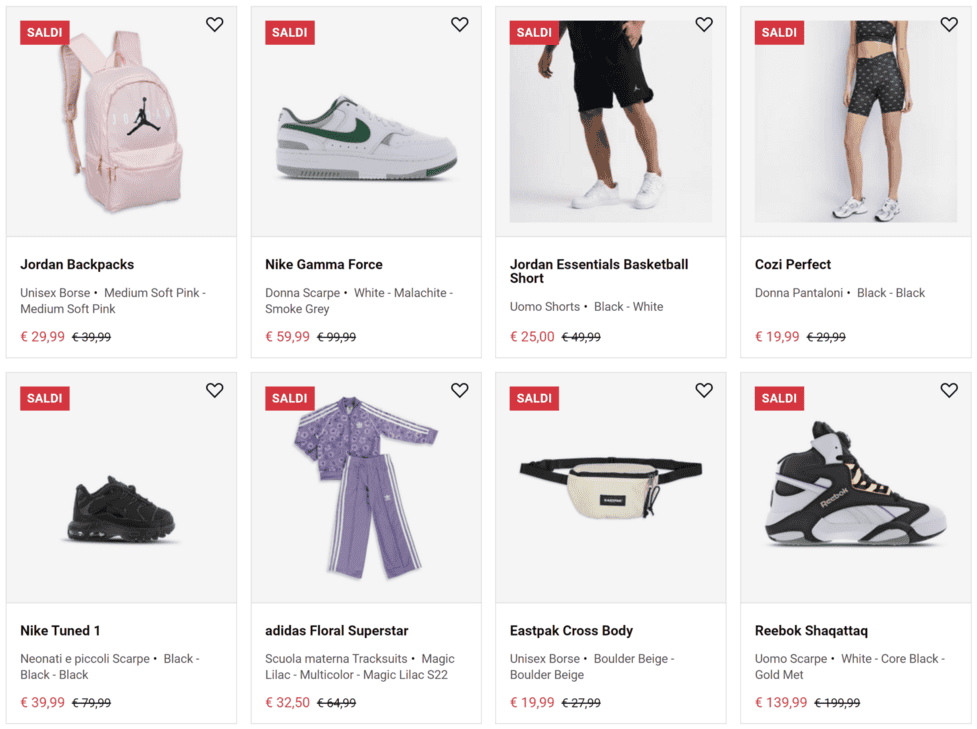Click the €19,99 Eastpak Cross Body price
The width and height of the screenshot is (977, 729).
click(x=532, y=703)
